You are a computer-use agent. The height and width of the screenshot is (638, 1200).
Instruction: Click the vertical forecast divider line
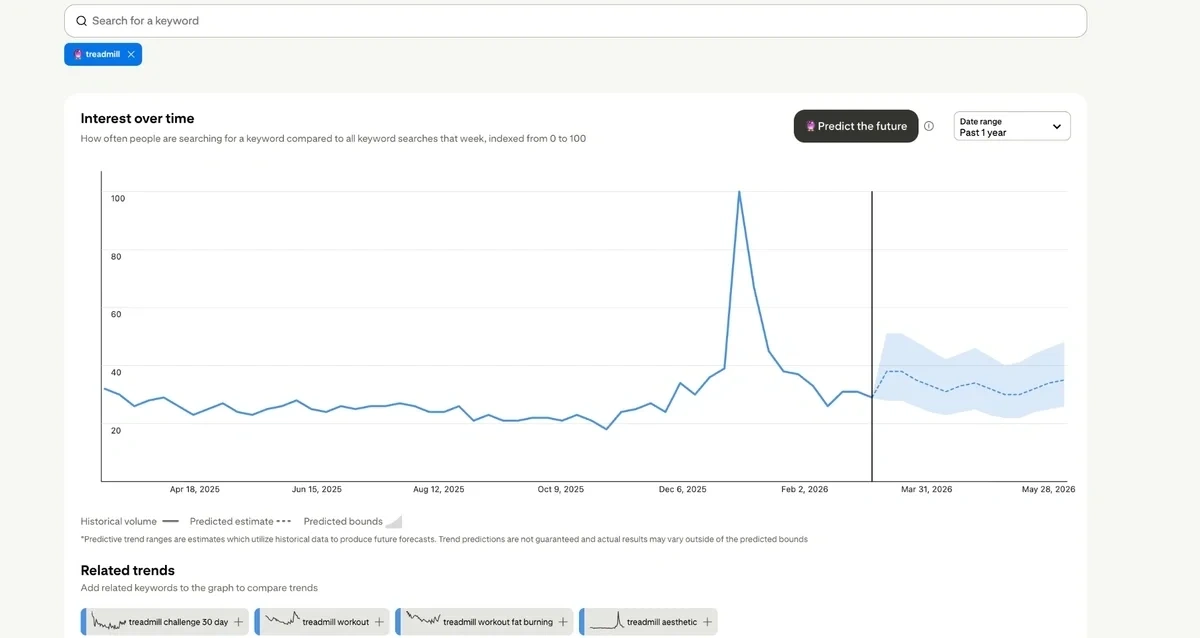point(872,300)
